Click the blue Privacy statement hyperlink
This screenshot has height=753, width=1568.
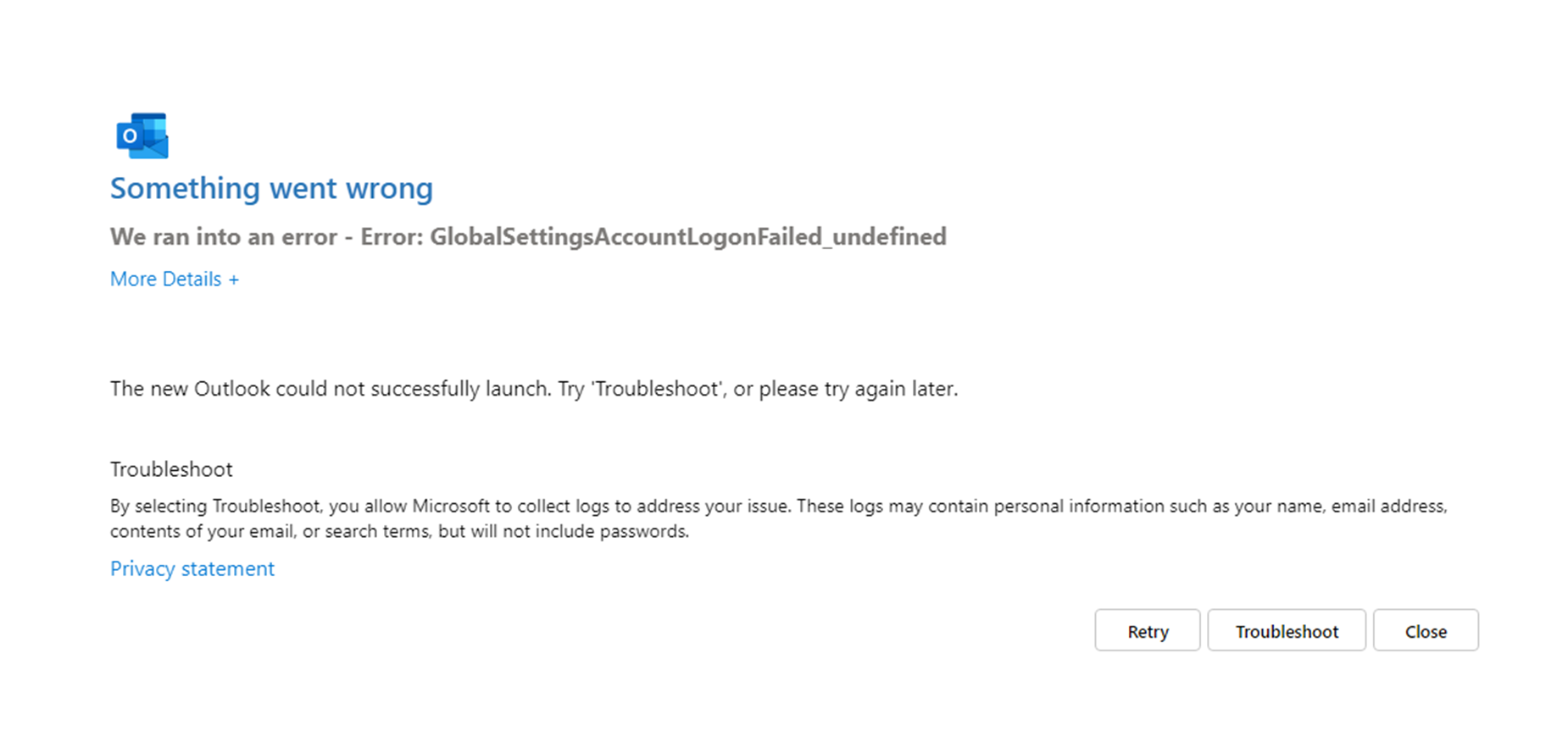(192, 568)
